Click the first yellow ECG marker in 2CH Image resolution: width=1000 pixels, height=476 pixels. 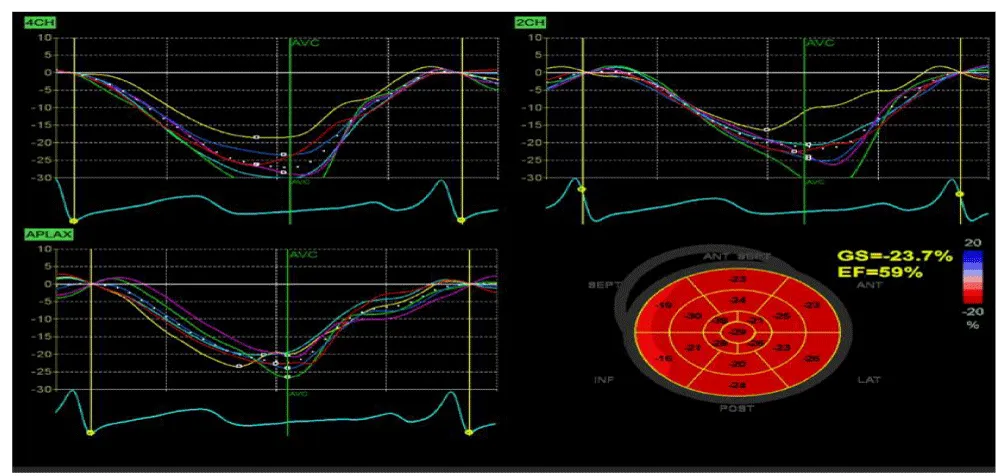(581, 189)
